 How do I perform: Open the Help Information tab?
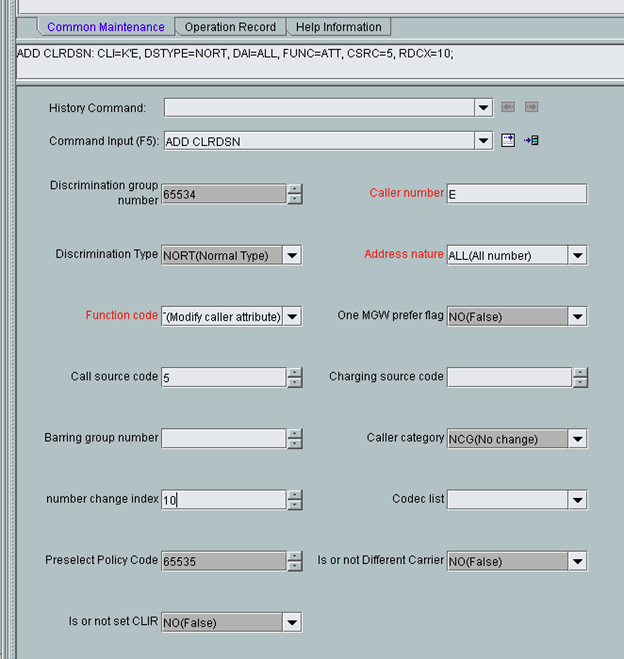click(x=339, y=27)
